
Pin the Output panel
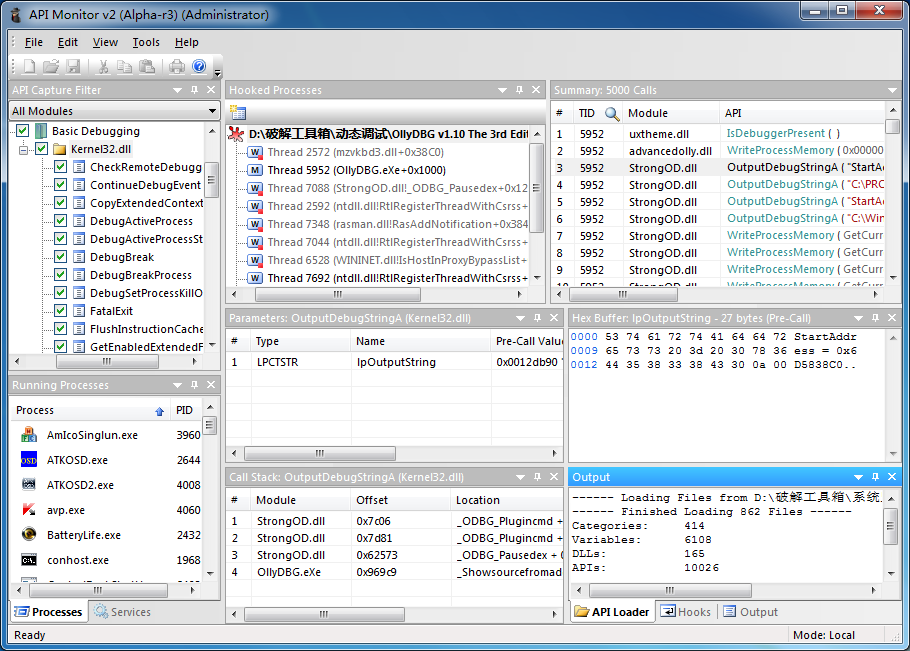875,477
